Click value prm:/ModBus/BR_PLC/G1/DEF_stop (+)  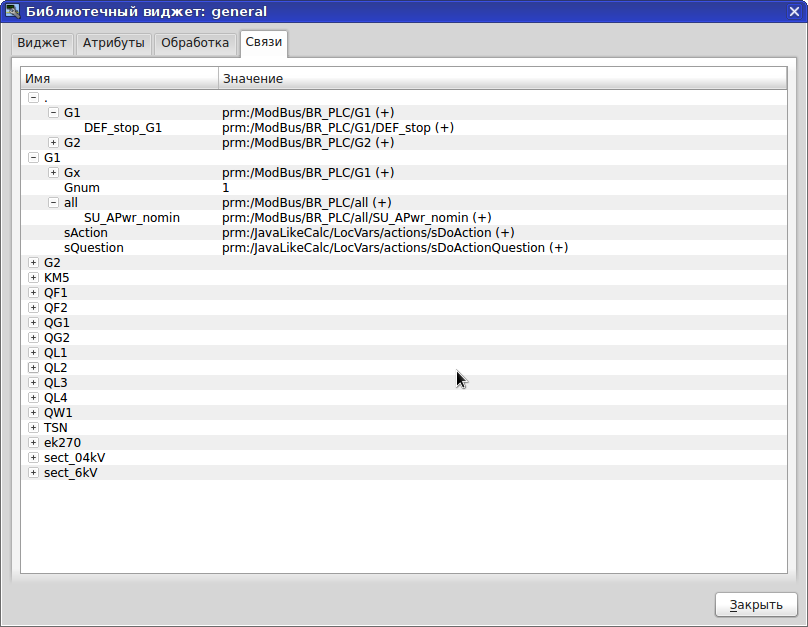pos(338,127)
